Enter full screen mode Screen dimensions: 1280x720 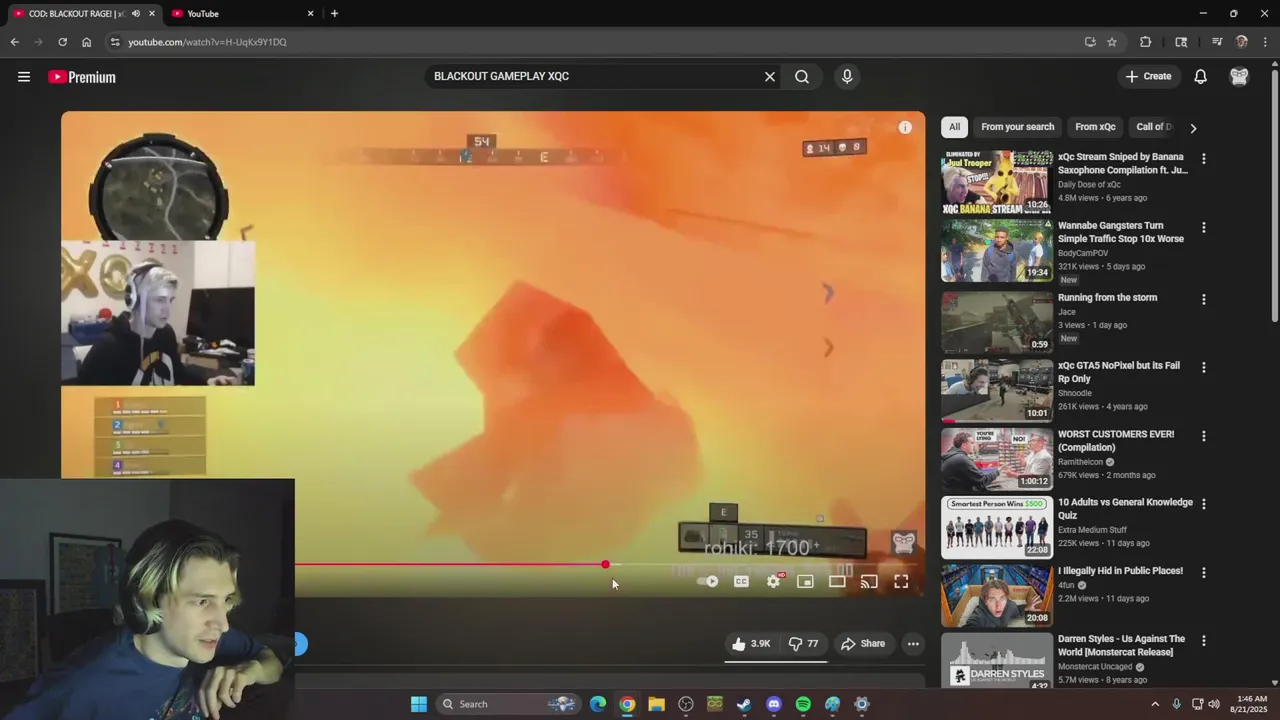pyautogui.click(x=901, y=581)
